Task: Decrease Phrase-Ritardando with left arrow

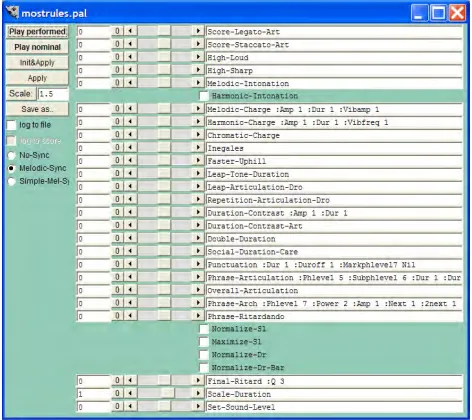Action: coord(130,316)
